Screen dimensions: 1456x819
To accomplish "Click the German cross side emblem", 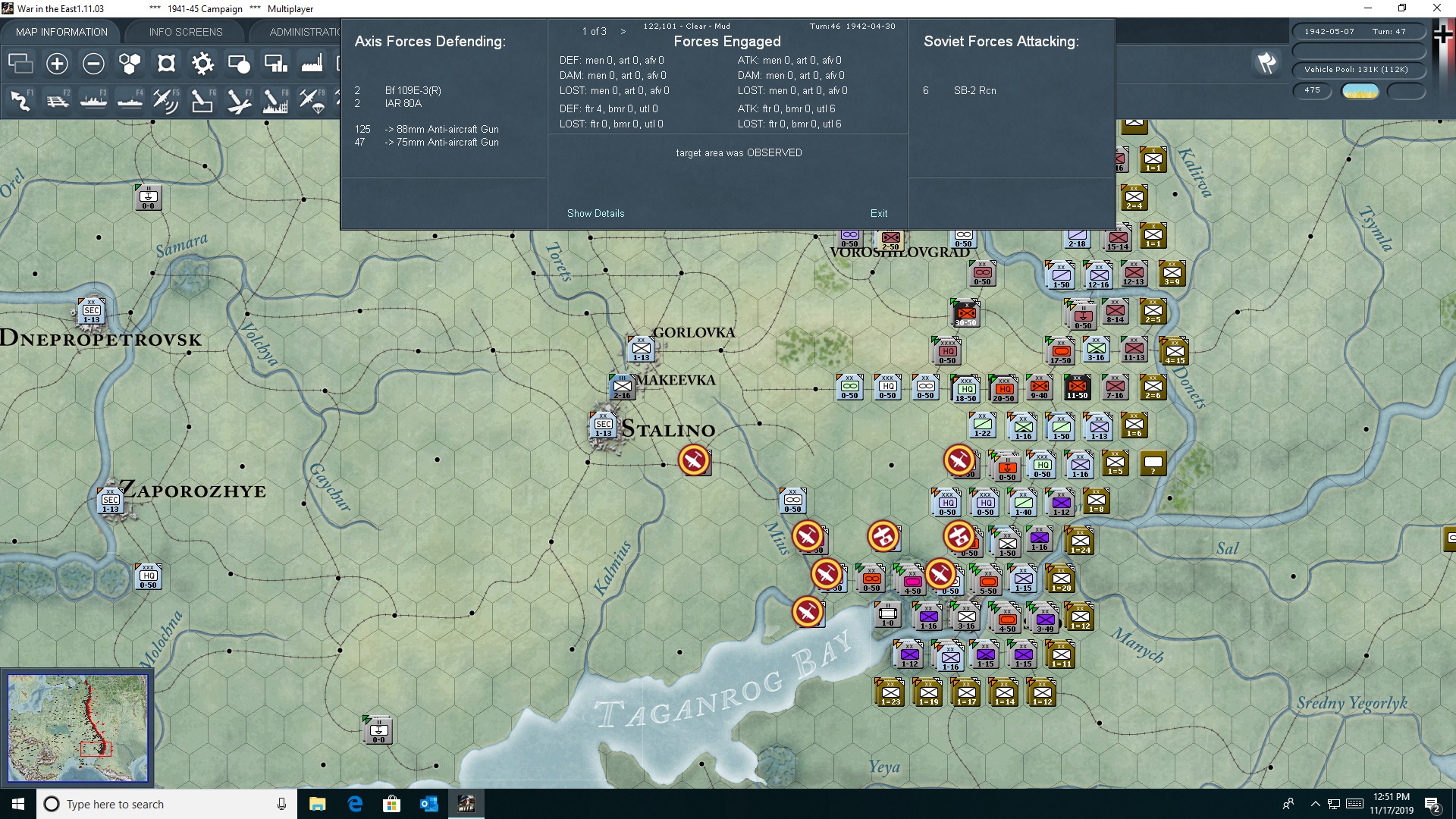I will coord(1443,35).
